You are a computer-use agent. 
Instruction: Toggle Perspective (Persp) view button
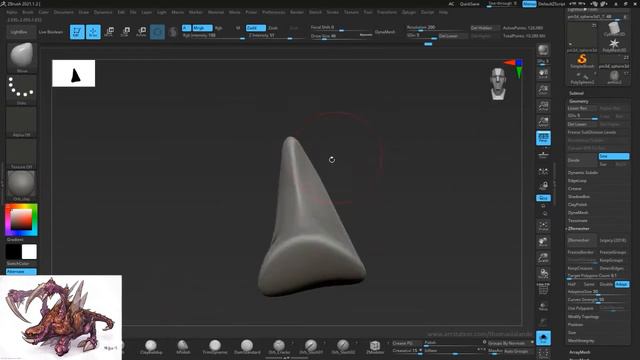point(543,138)
